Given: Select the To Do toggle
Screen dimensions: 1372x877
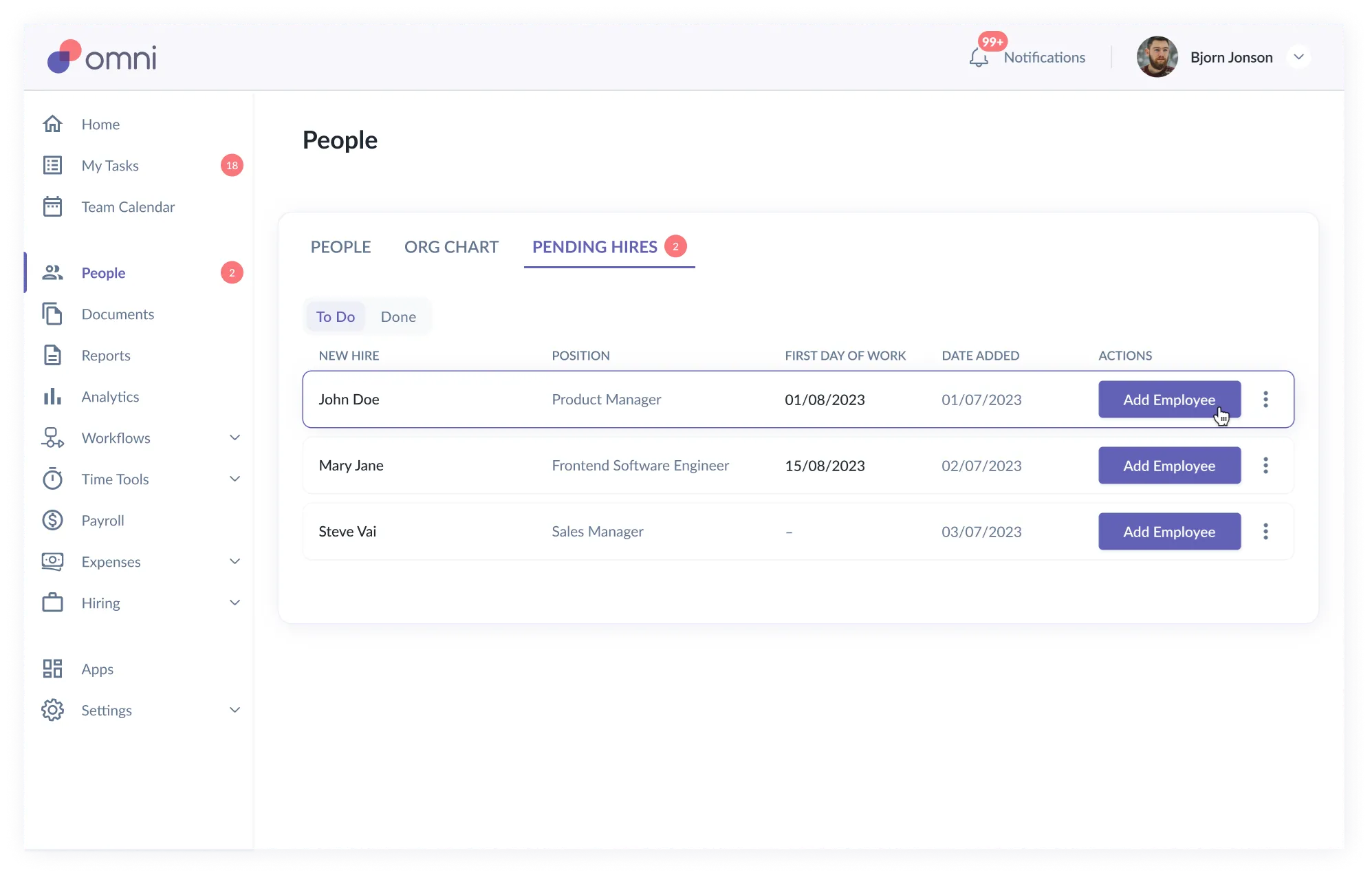Looking at the screenshot, I should (x=336, y=317).
